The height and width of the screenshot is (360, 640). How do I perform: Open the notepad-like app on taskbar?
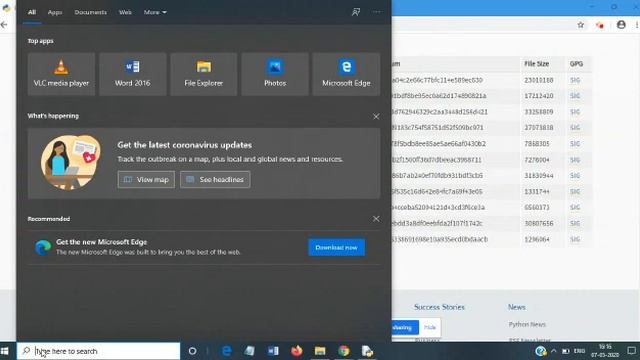(249, 351)
